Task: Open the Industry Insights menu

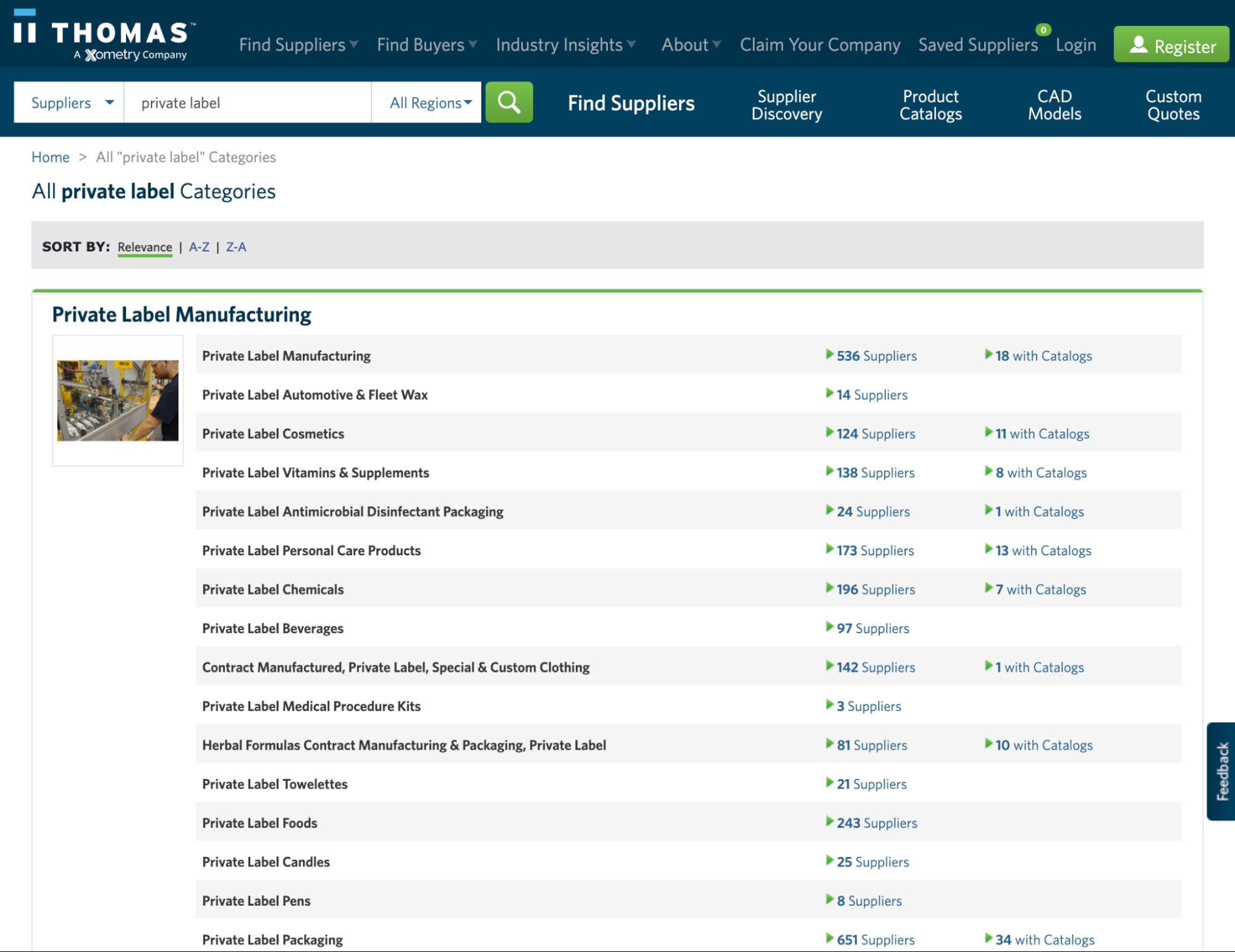Action: click(565, 45)
